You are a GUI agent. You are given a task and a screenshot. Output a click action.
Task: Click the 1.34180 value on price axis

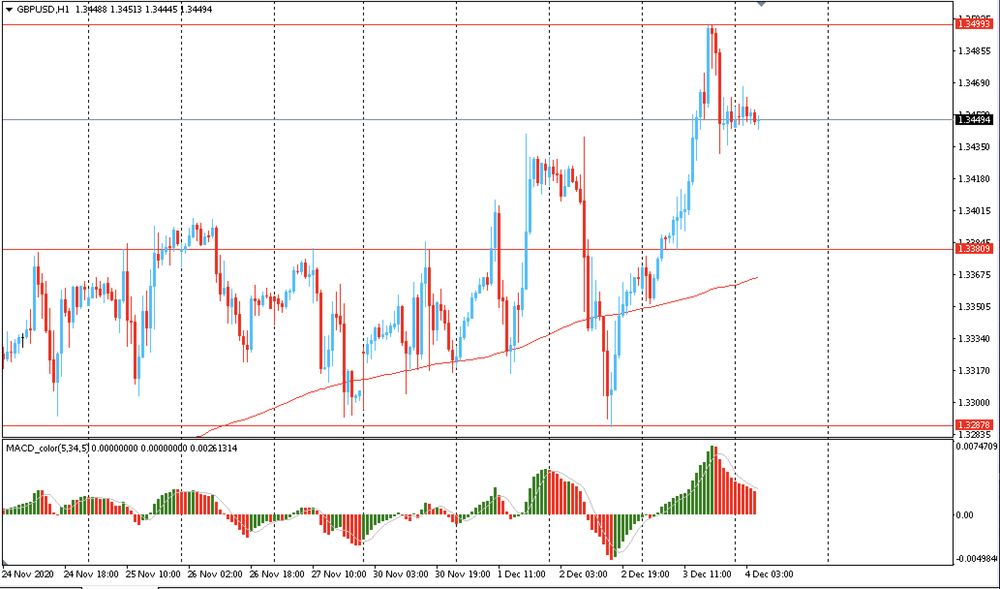click(973, 179)
